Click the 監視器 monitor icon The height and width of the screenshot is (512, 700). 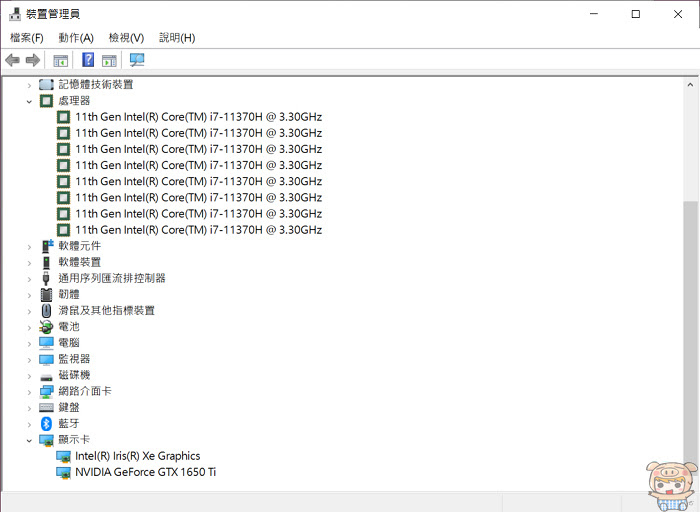(46, 359)
